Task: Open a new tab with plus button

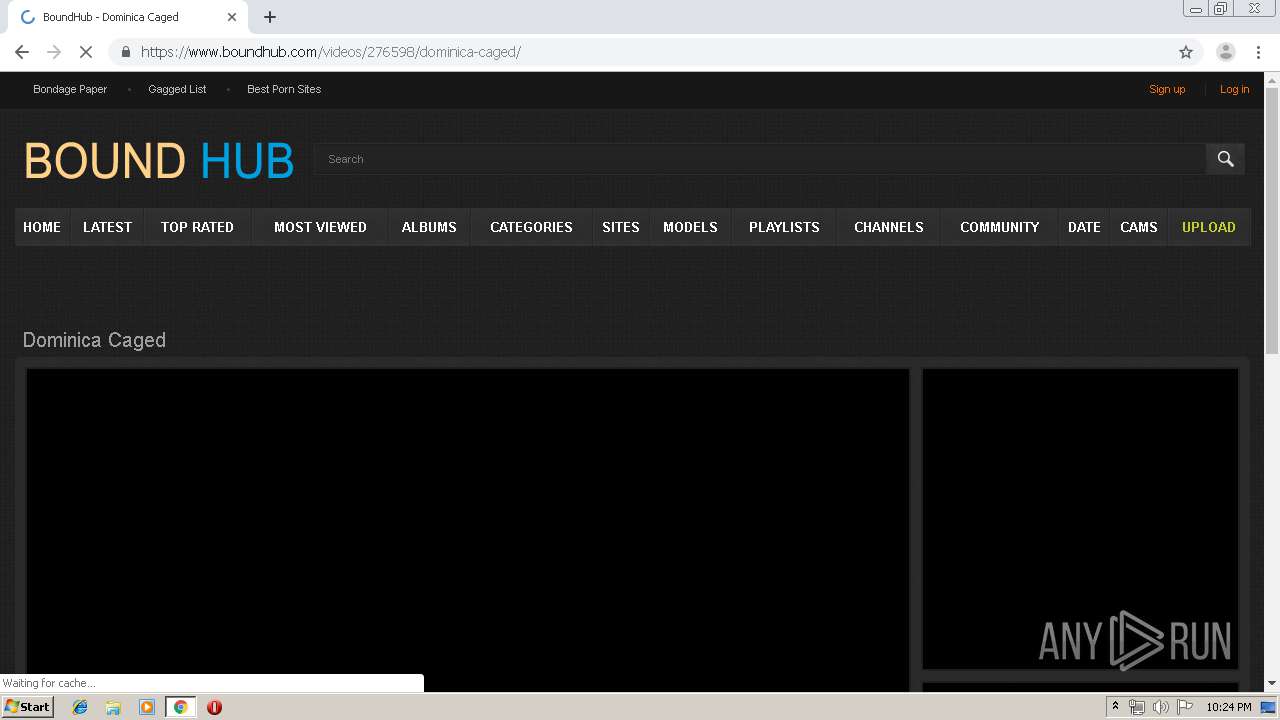Action: (270, 17)
